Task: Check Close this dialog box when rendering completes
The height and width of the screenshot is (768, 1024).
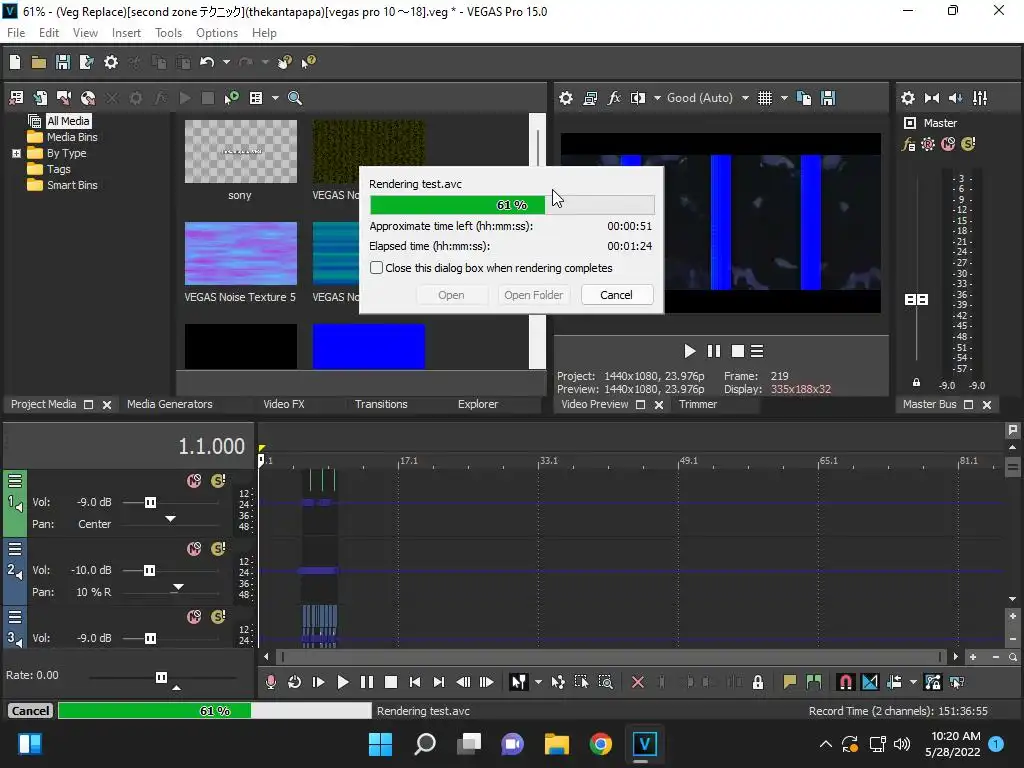Action: (x=376, y=268)
